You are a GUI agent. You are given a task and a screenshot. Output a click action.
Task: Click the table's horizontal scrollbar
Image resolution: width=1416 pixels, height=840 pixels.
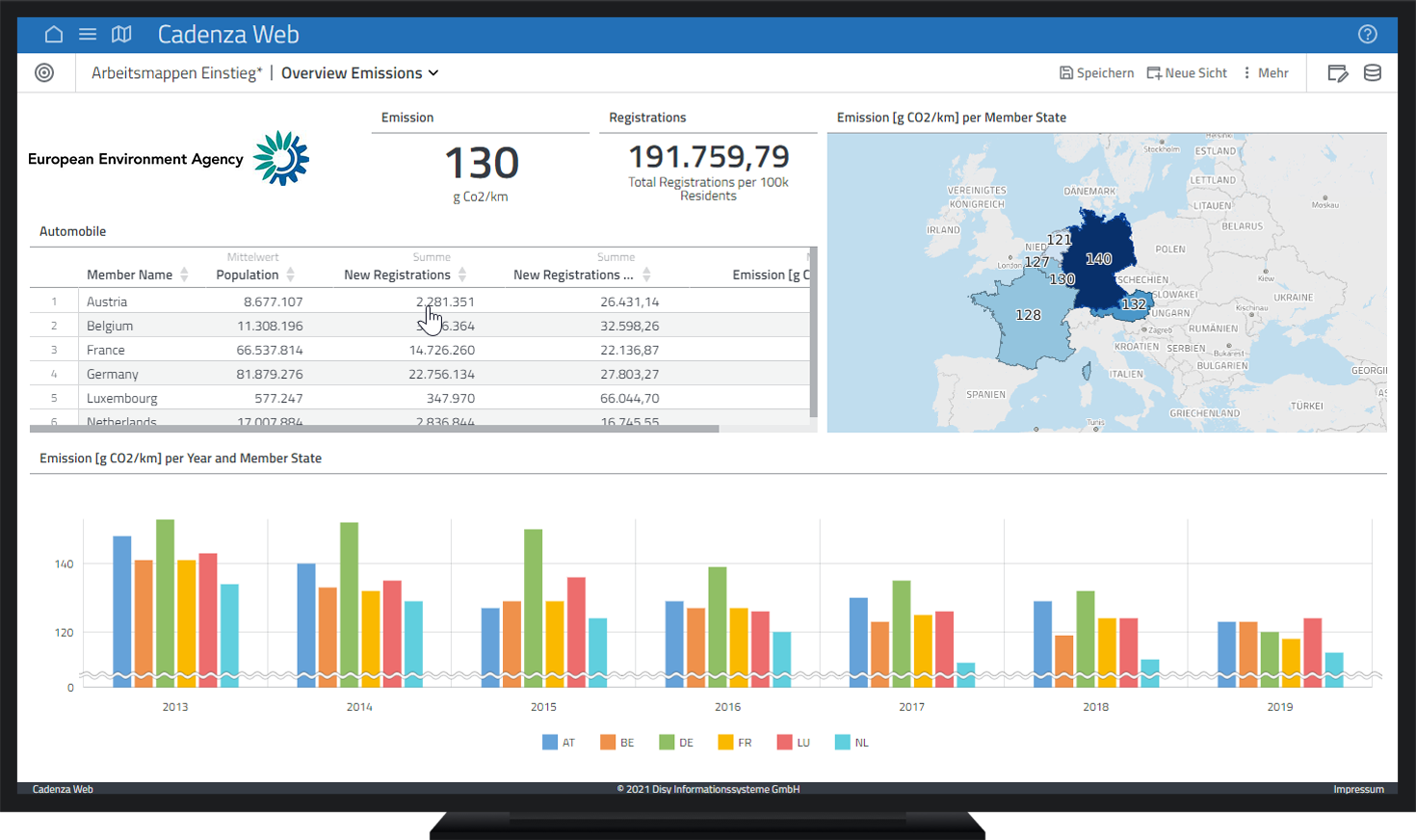pyautogui.click(x=374, y=429)
